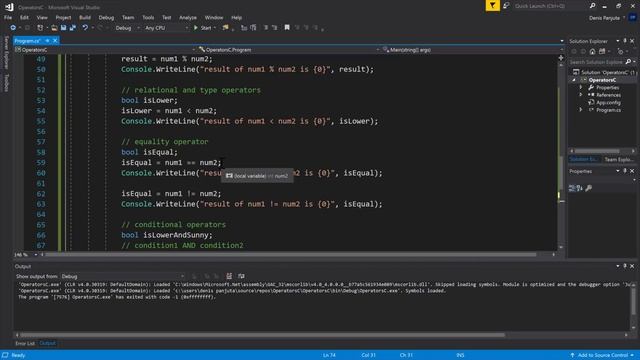Viewport: 640px width, 360px height.
Task: Click the notifications flag icon
Action: click(492, 6)
